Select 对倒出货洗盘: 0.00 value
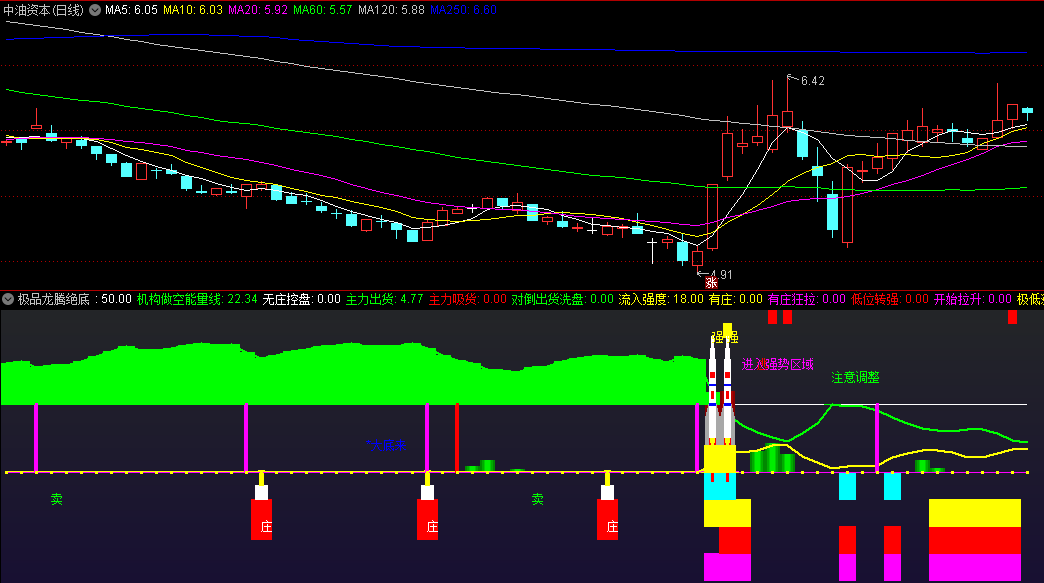 [563, 299]
